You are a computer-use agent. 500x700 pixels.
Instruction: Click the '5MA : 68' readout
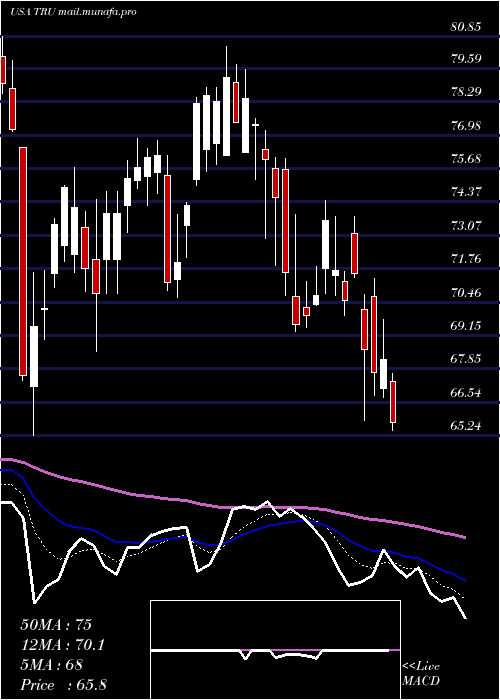coord(52,665)
